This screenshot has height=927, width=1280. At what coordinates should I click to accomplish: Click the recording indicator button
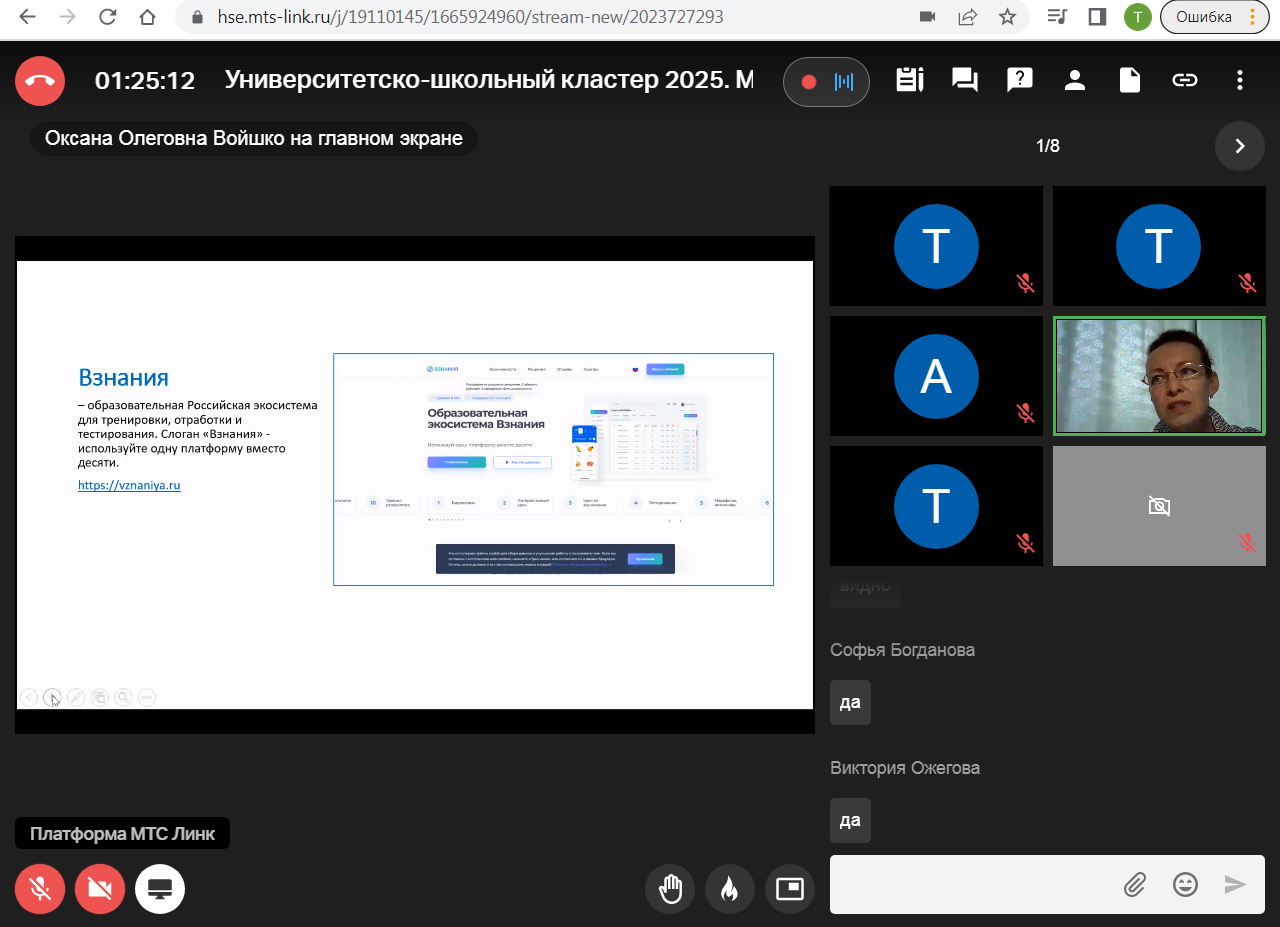point(826,82)
